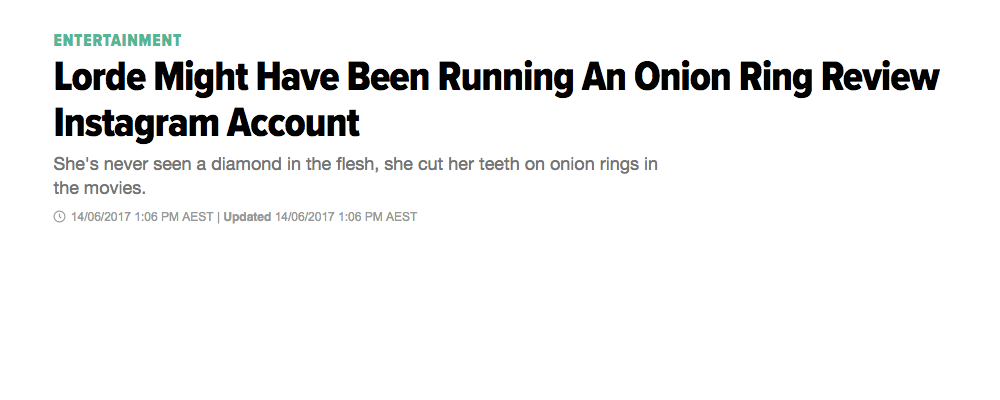Viewport: 1000px width, 400px height.
Task: Click the first 14/06/2017 publish date
Action: pos(101,217)
